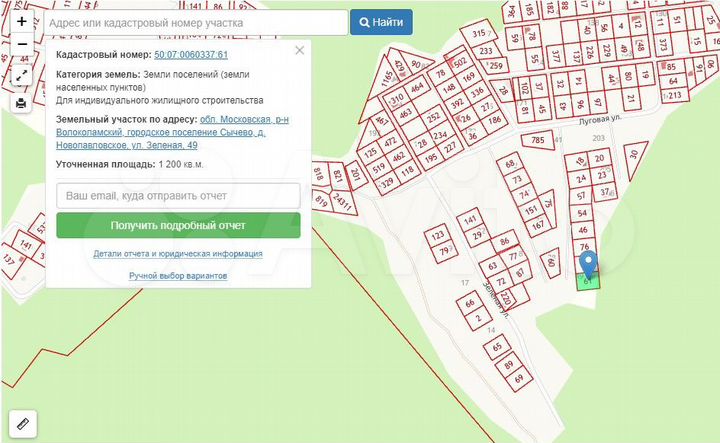Image resolution: width=720 pixels, height=443 pixels.
Task: Open Детали отчета и юридическая информация link
Action: [178, 254]
